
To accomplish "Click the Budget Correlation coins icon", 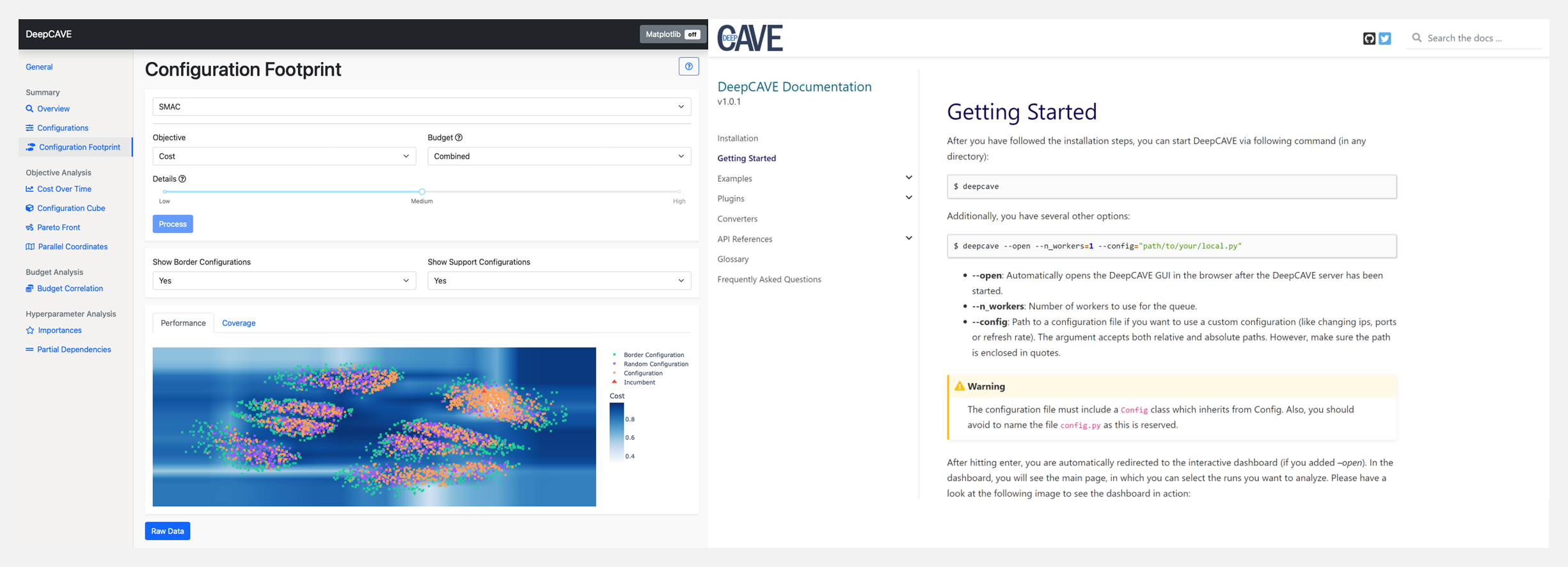I will pos(29,289).
